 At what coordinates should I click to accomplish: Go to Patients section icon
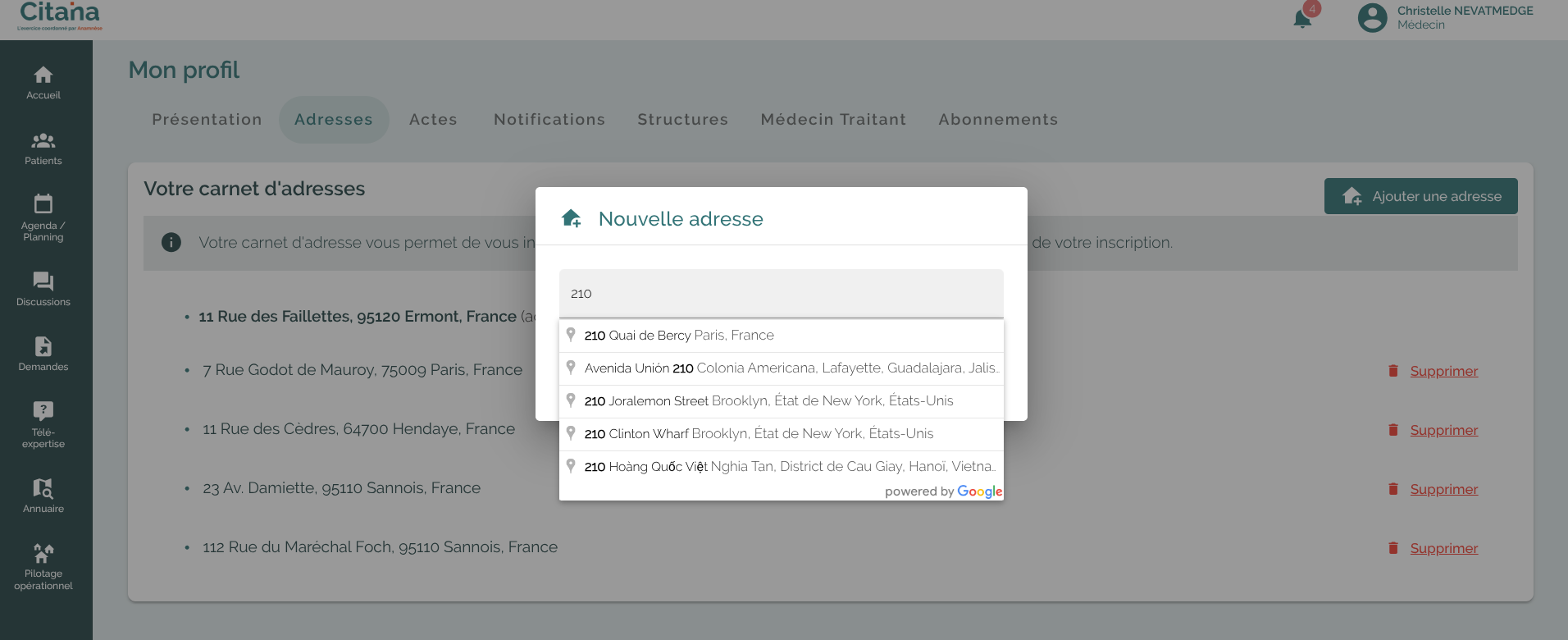43,141
